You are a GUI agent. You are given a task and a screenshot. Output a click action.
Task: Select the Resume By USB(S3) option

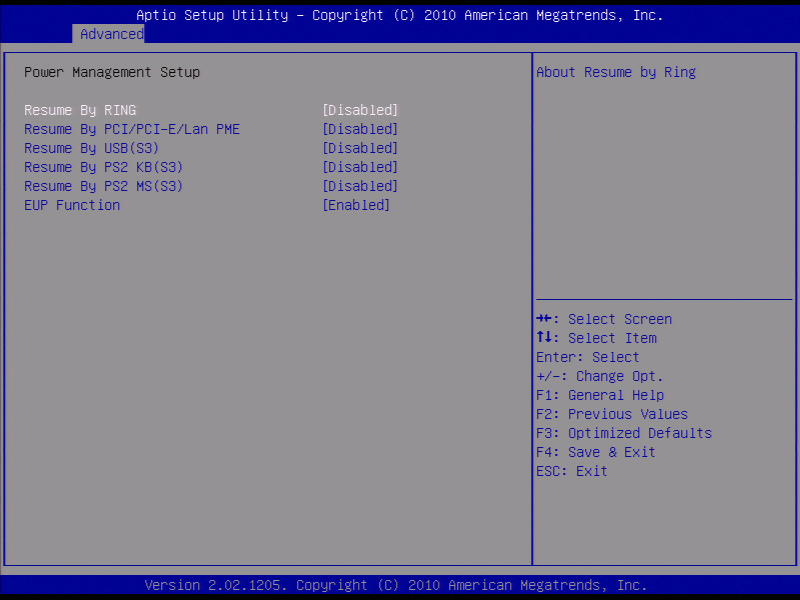(x=92, y=148)
